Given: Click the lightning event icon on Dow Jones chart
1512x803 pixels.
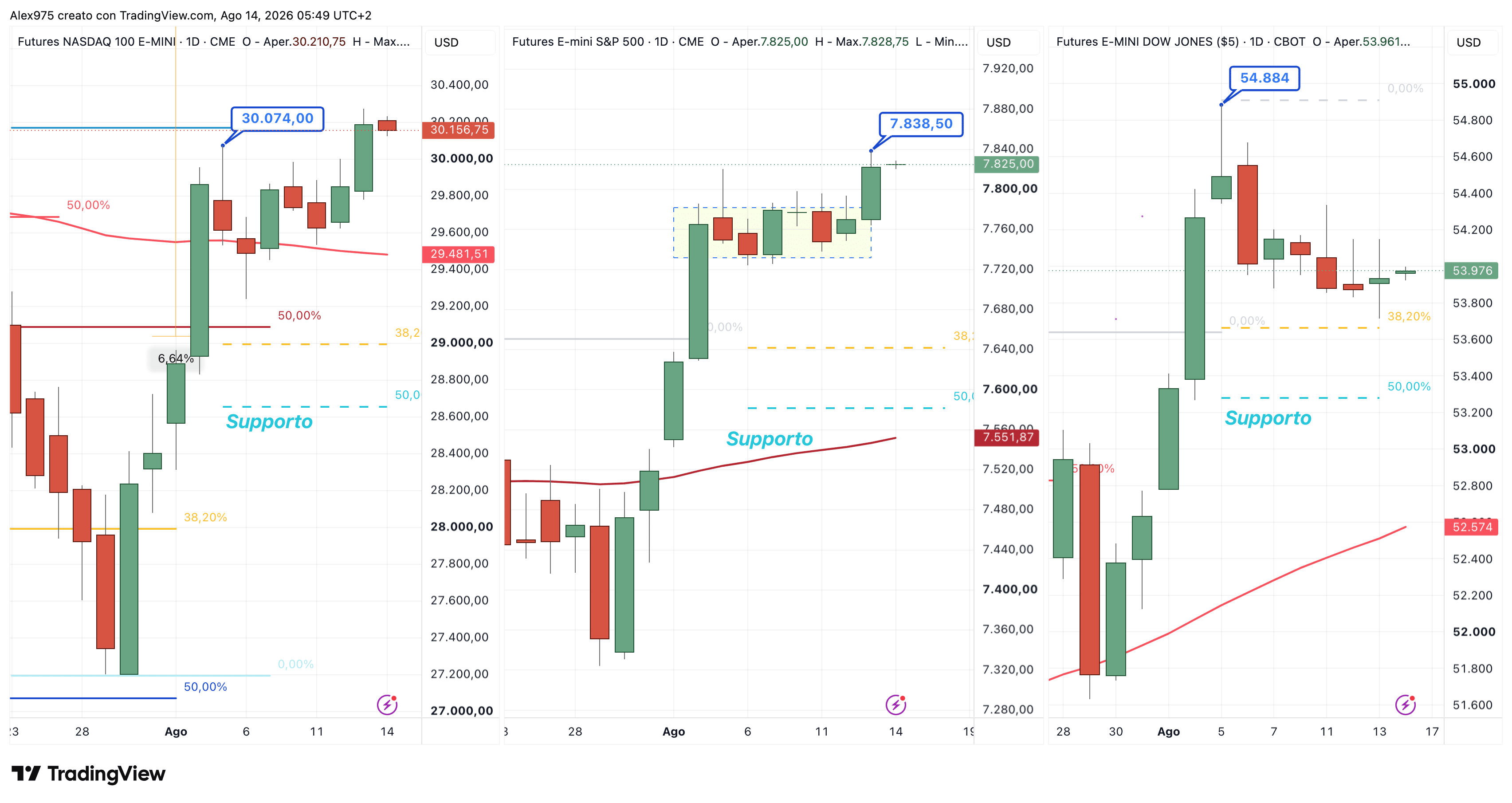Looking at the screenshot, I should click(1406, 705).
